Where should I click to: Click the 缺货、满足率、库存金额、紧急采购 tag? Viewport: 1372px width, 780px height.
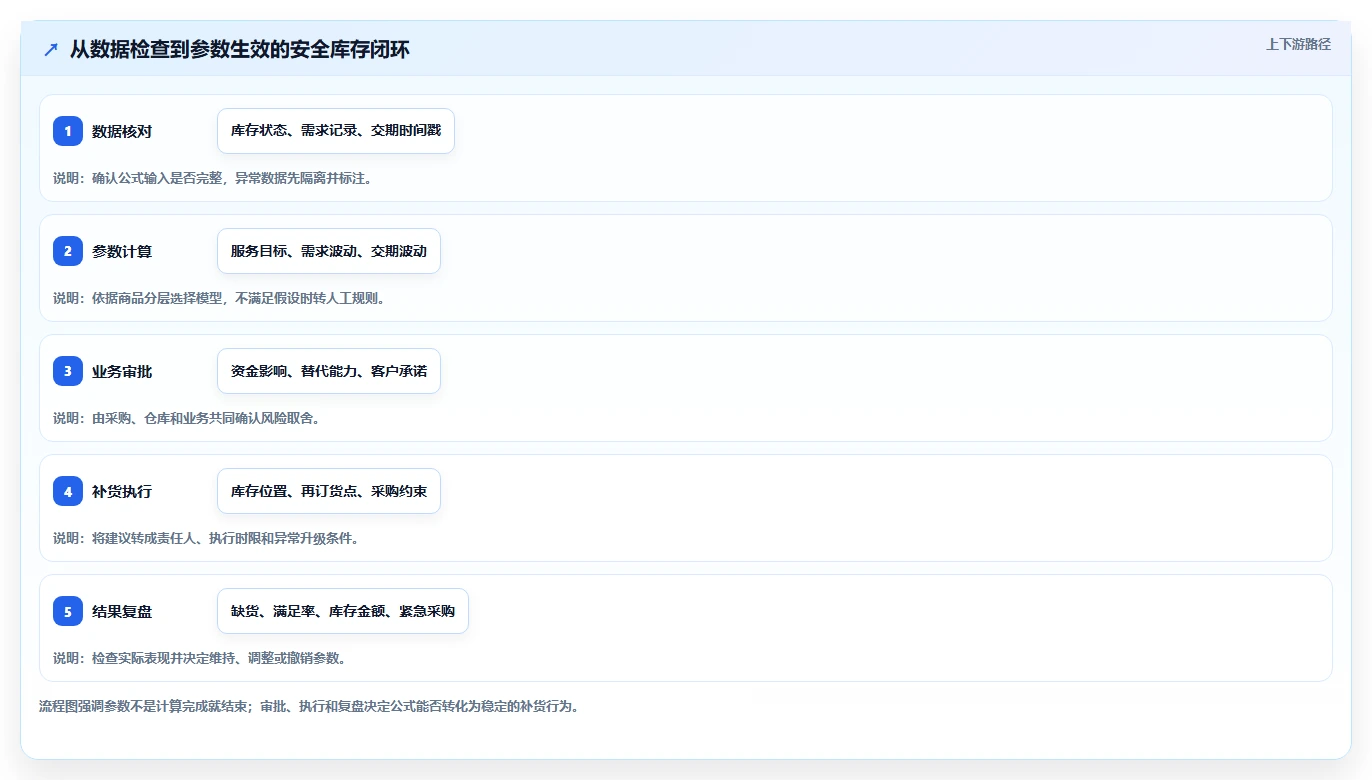pyautogui.click(x=343, y=611)
